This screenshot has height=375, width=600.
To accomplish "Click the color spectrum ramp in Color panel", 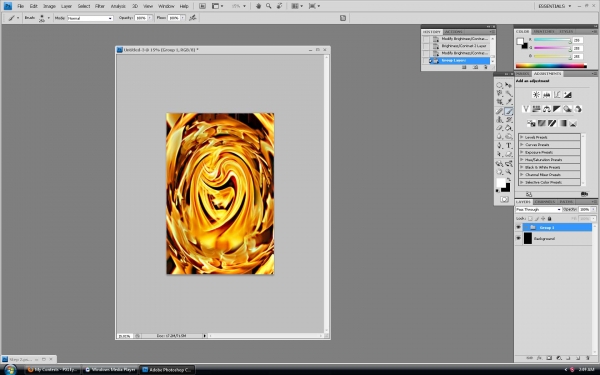I will 551,66.
